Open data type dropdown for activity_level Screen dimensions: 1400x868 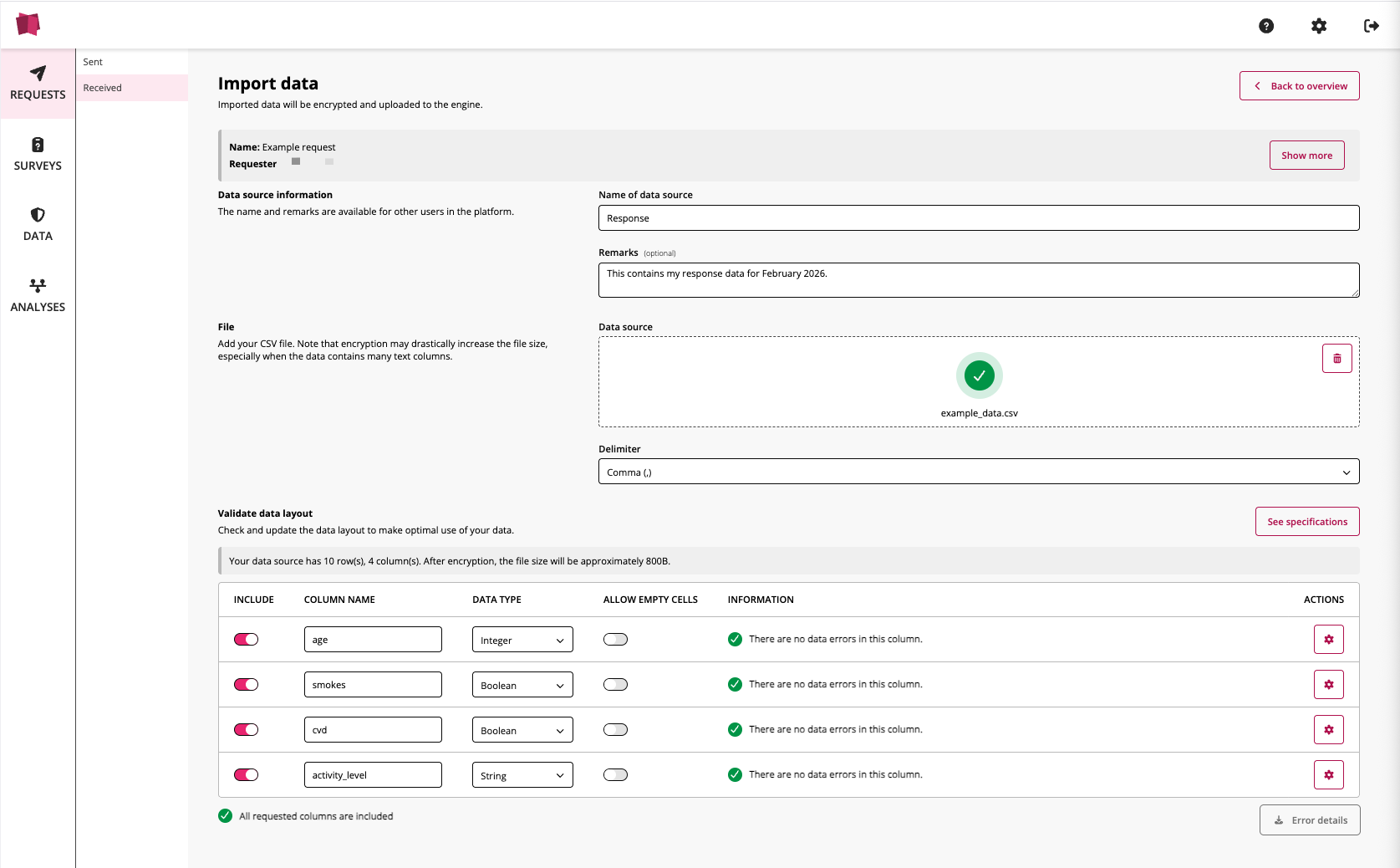click(522, 775)
